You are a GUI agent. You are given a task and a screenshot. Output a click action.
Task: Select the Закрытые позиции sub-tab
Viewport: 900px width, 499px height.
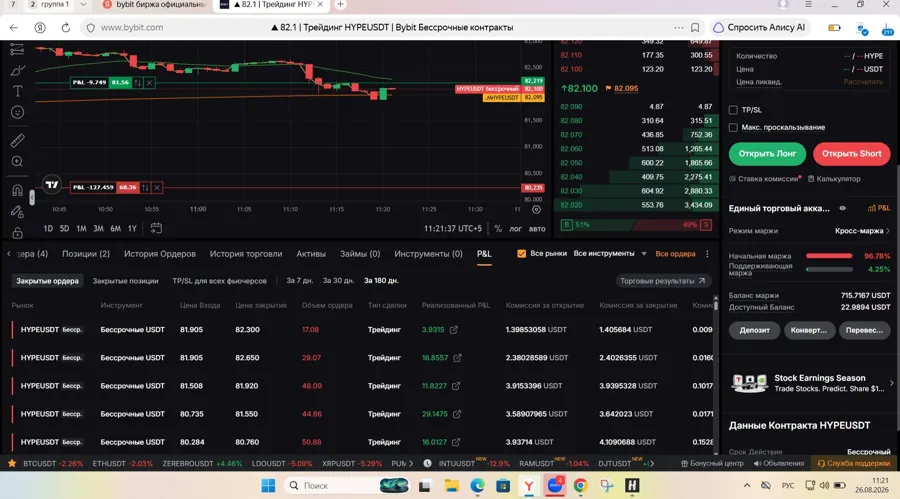pyautogui.click(x=125, y=281)
